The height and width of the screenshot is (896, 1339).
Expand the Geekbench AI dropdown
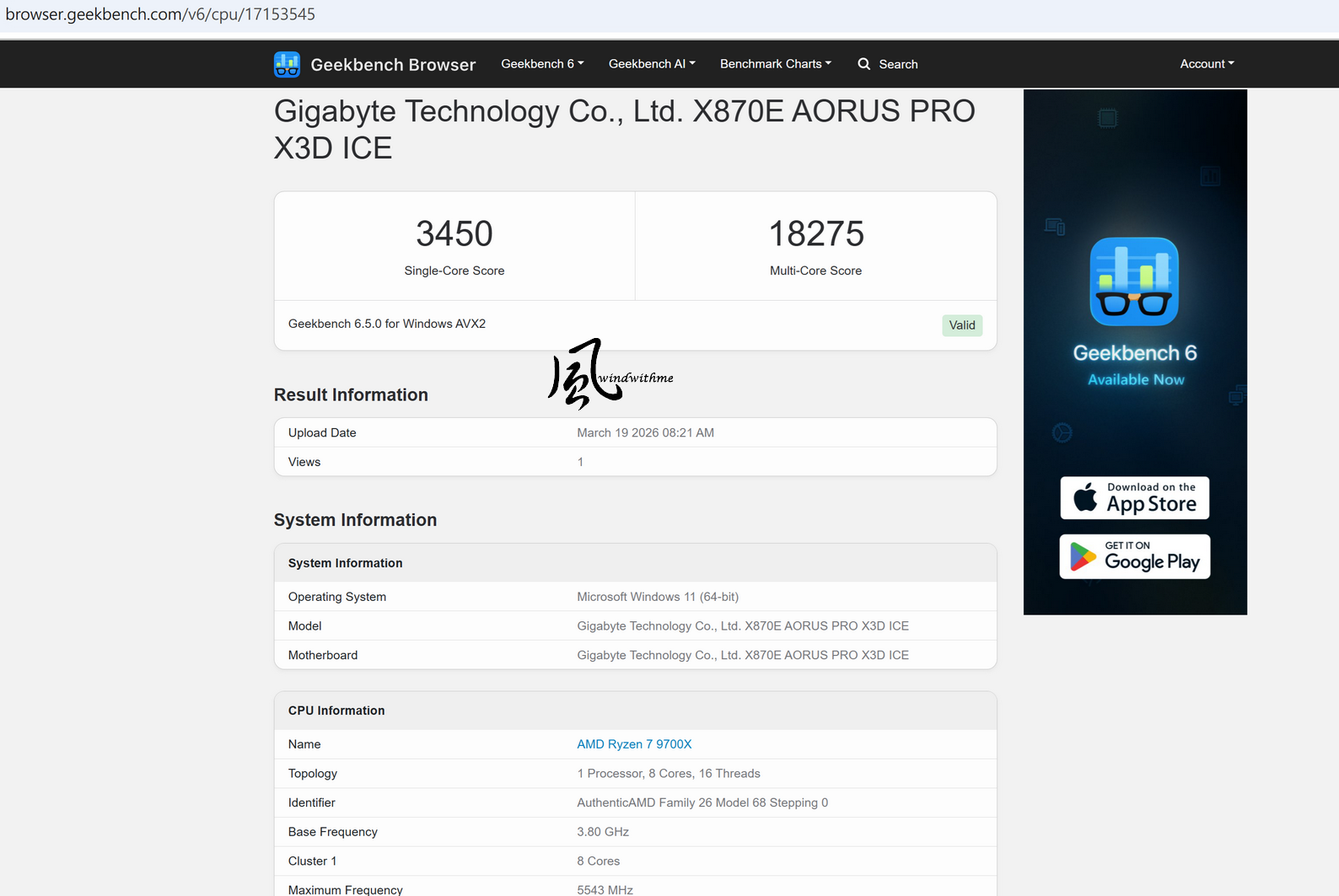[x=652, y=64]
